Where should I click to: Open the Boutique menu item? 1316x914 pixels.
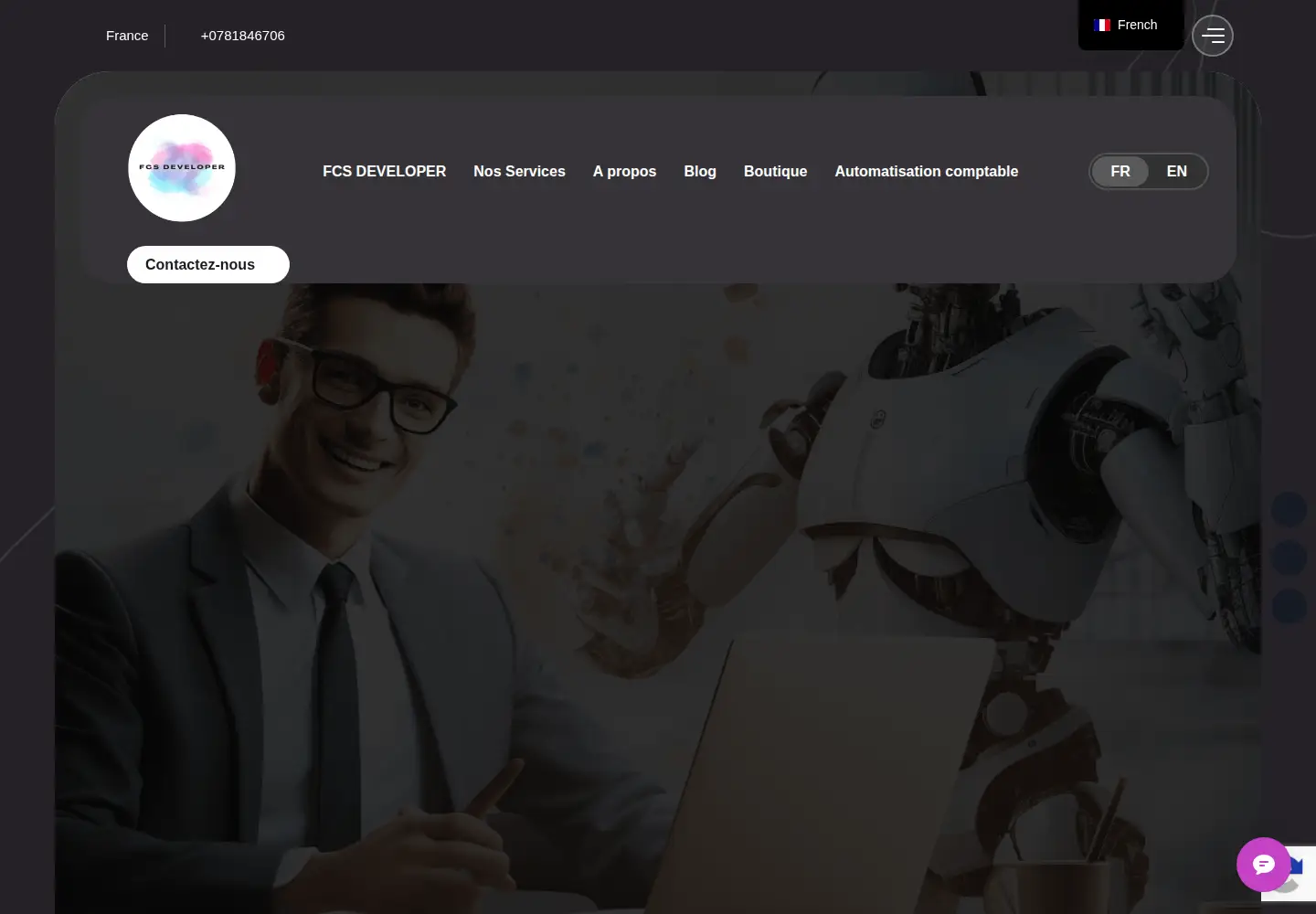(x=776, y=172)
